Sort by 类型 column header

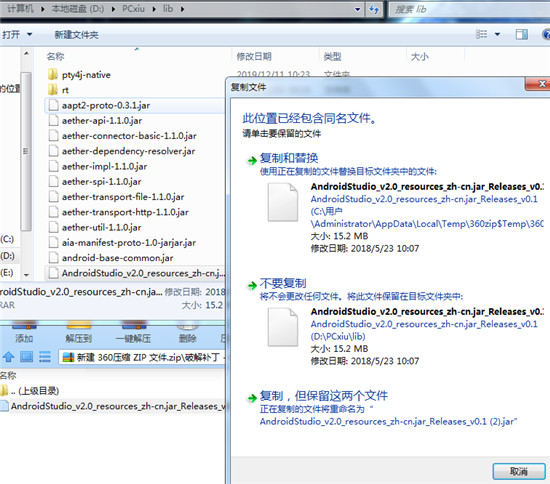tap(332, 56)
